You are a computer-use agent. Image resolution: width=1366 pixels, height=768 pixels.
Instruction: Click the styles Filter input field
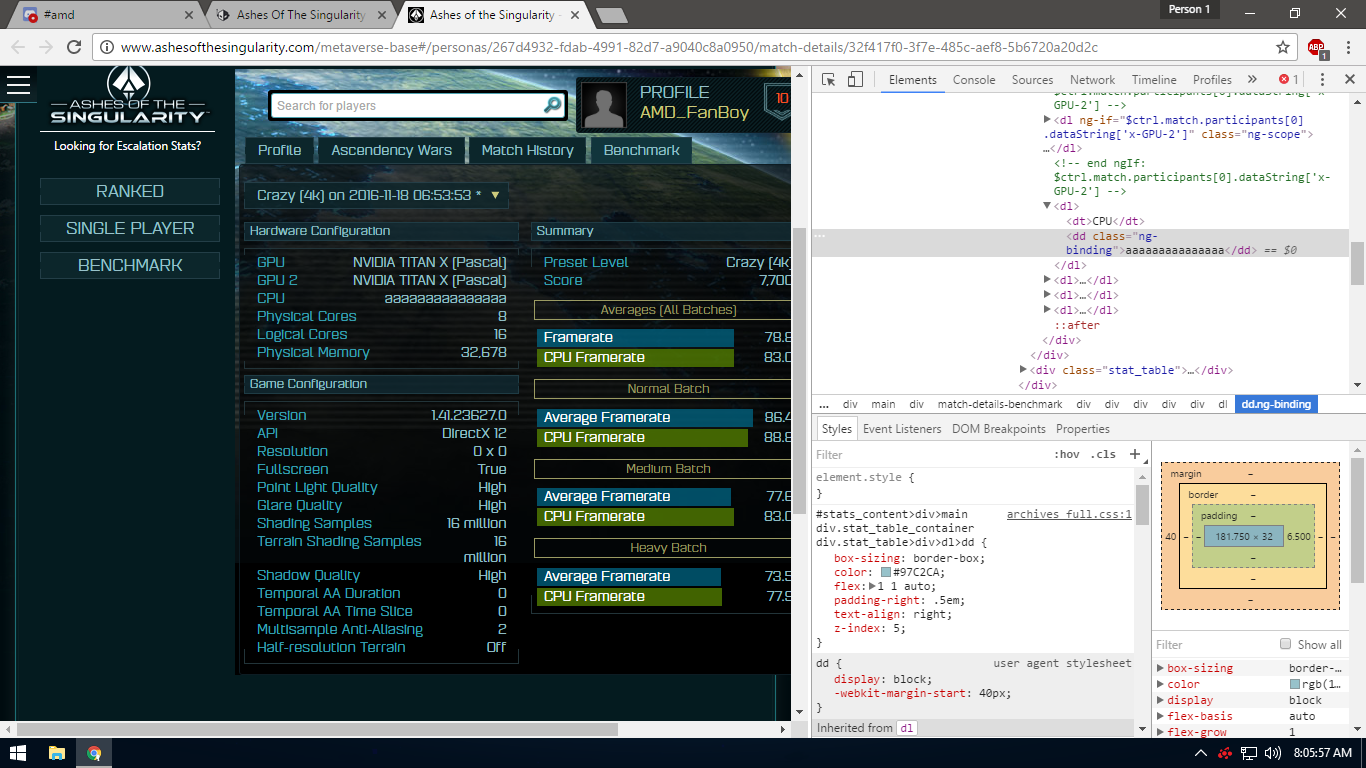point(930,454)
